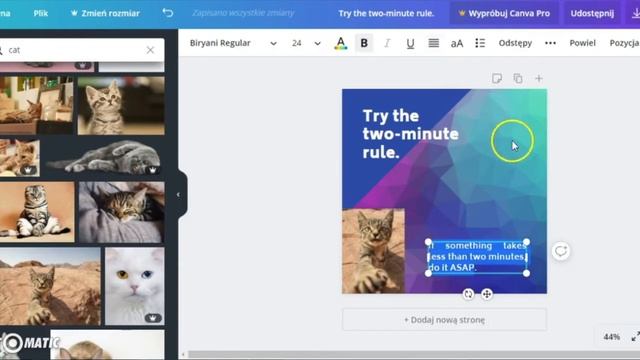
Task: Toggle underline formatting
Action: pyautogui.click(x=410, y=43)
